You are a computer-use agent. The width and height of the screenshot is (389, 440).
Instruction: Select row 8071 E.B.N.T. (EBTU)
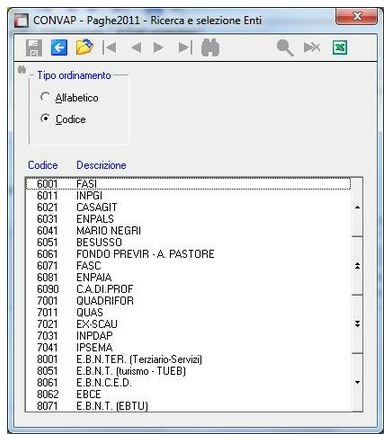pos(188,406)
